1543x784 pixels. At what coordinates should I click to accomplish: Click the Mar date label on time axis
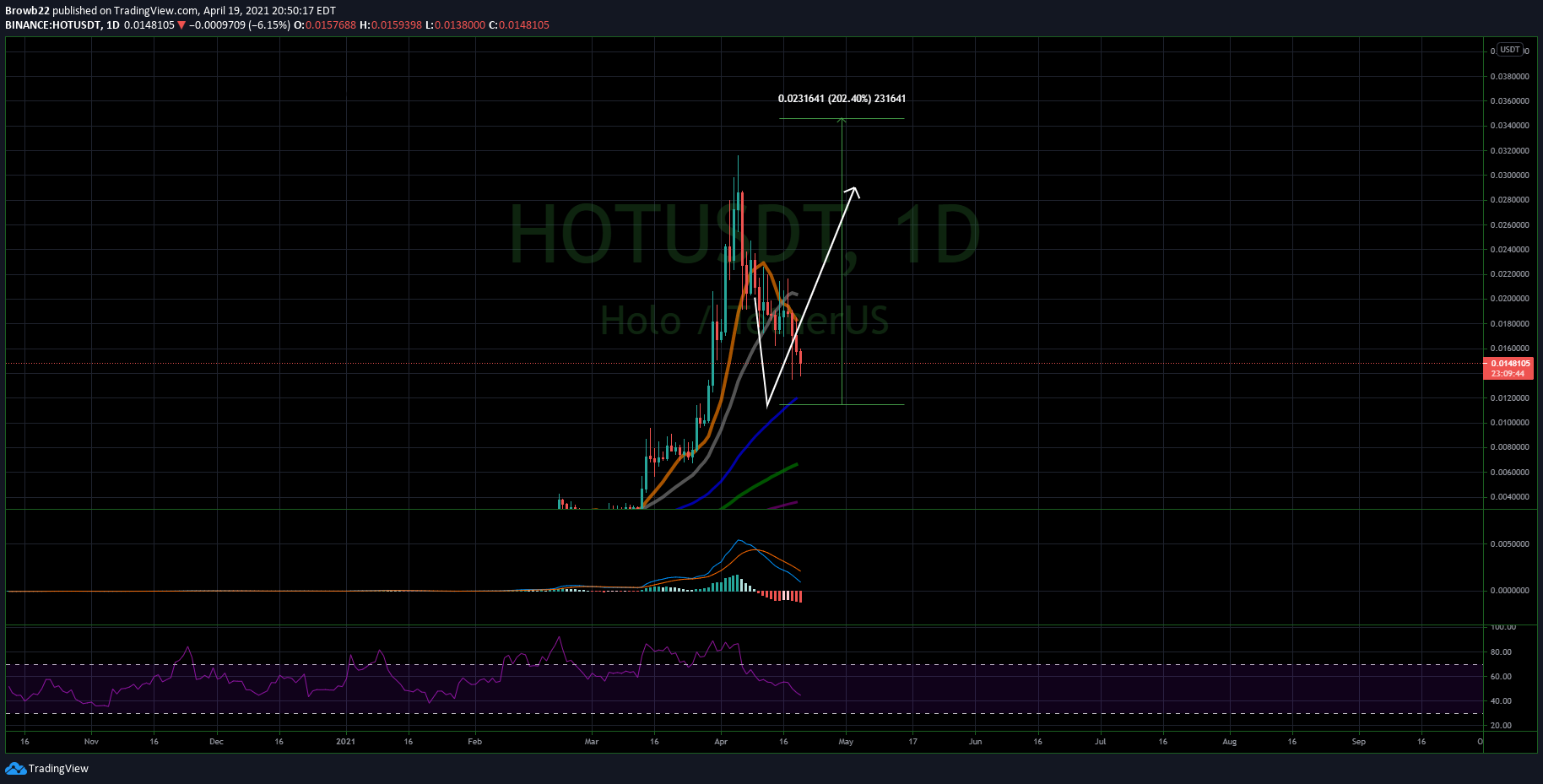click(x=592, y=742)
